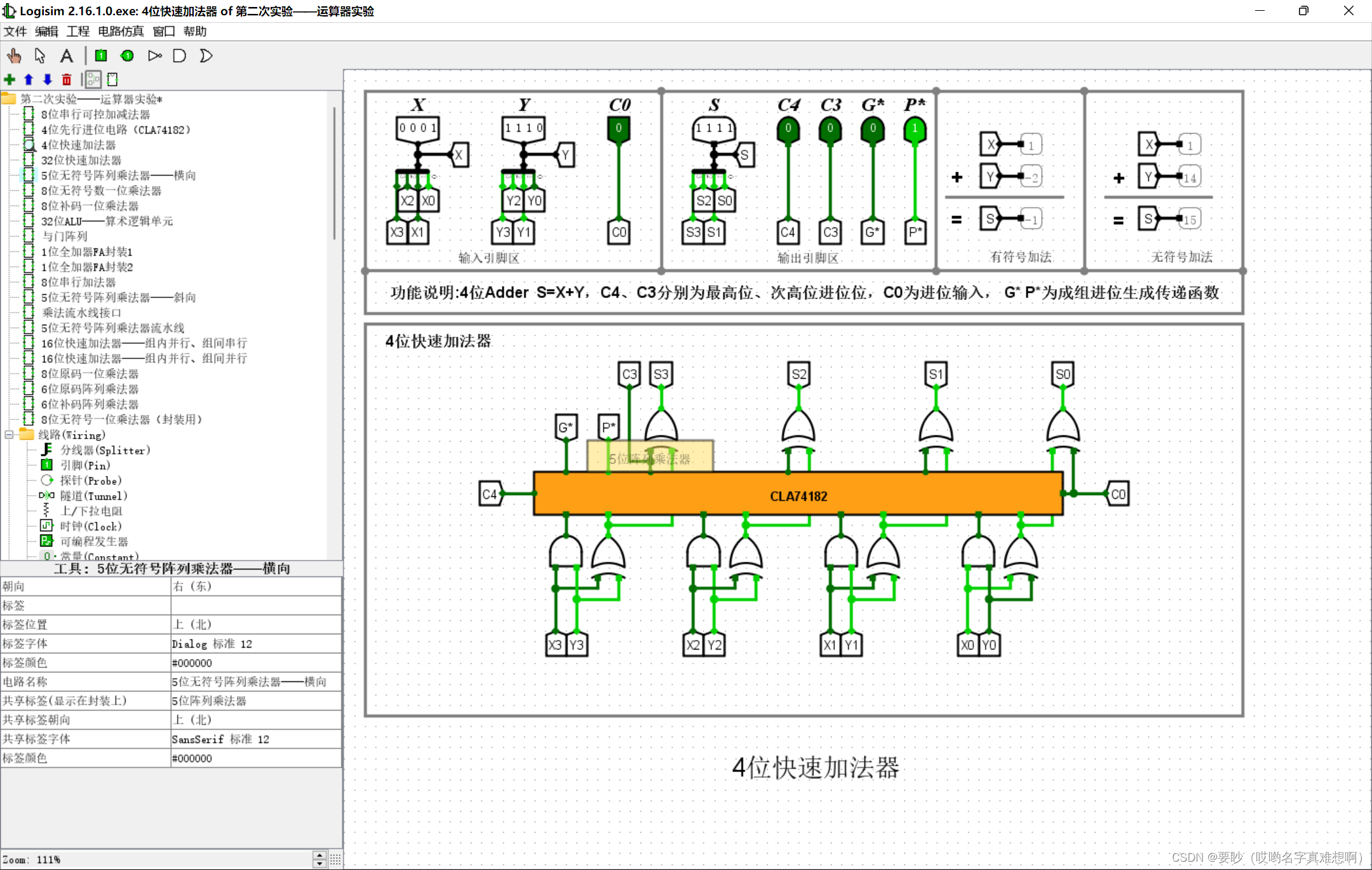
Task: Select 32位快速加法器 circuit in tree
Action: click(x=81, y=160)
